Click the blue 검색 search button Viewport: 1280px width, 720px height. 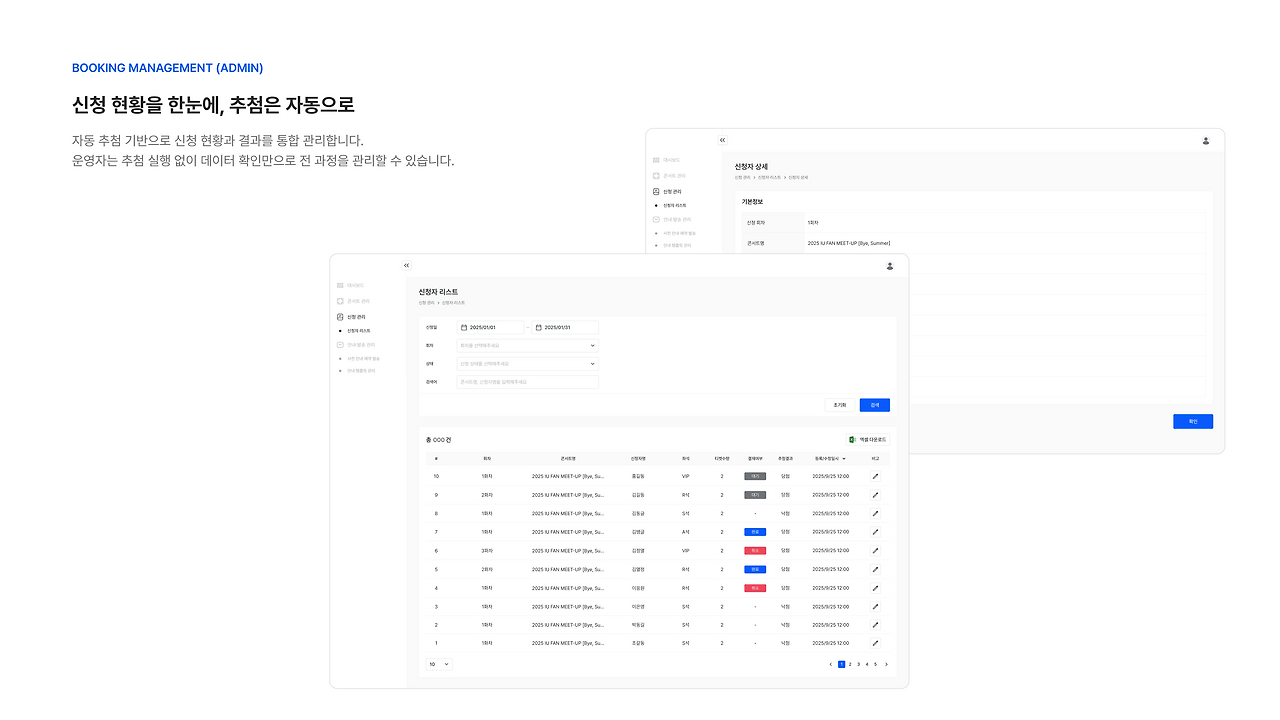(875, 405)
